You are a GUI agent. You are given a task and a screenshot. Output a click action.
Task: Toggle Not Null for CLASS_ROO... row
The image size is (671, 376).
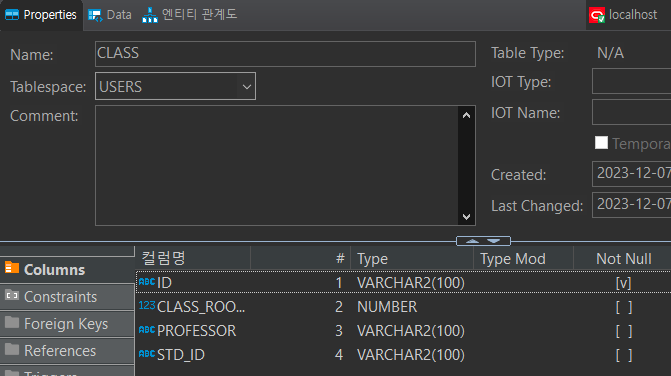point(623,307)
